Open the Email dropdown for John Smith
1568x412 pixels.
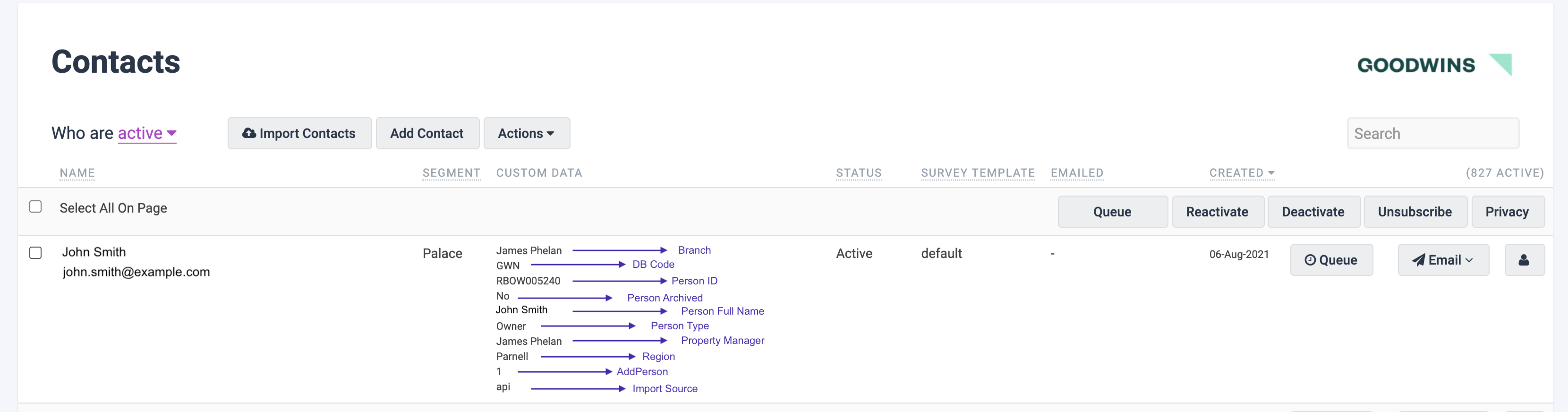1443,260
